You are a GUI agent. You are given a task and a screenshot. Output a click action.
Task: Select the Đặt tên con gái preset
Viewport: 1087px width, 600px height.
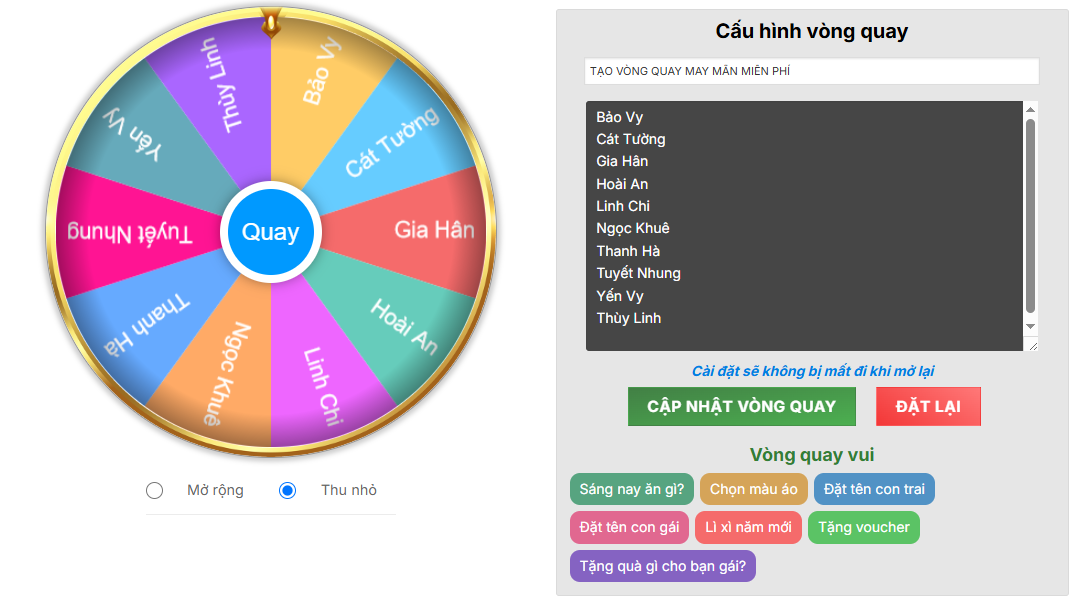pyautogui.click(x=629, y=527)
